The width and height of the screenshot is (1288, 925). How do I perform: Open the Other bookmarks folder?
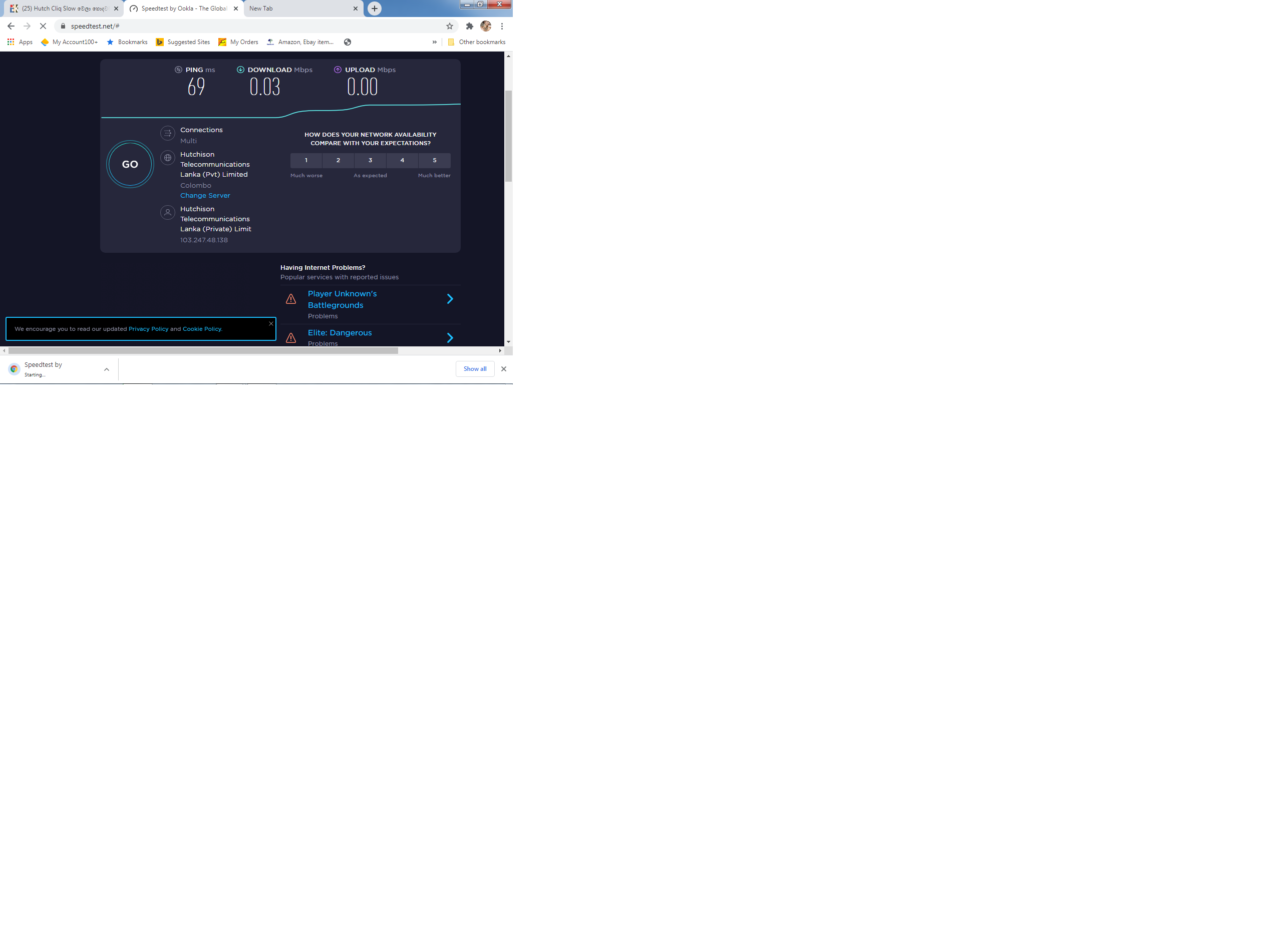pyautogui.click(x=476, y=42)
